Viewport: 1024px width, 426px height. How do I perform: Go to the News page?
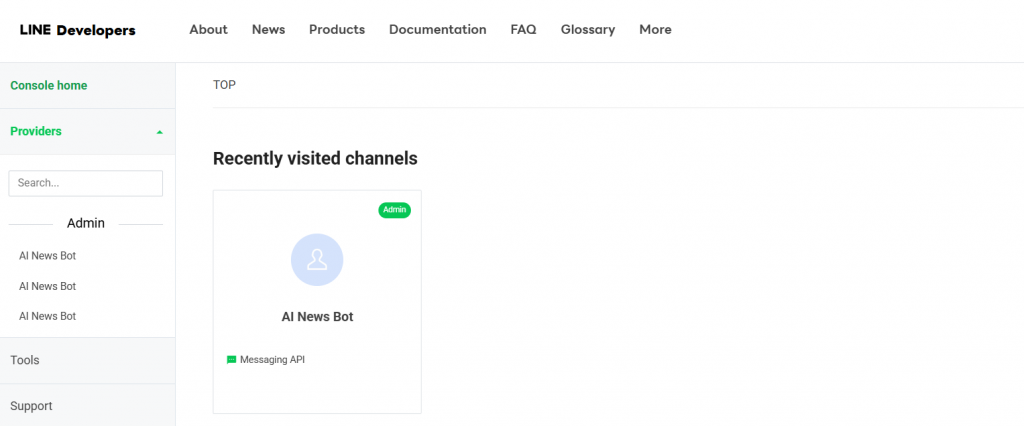[x=268, y=29]
